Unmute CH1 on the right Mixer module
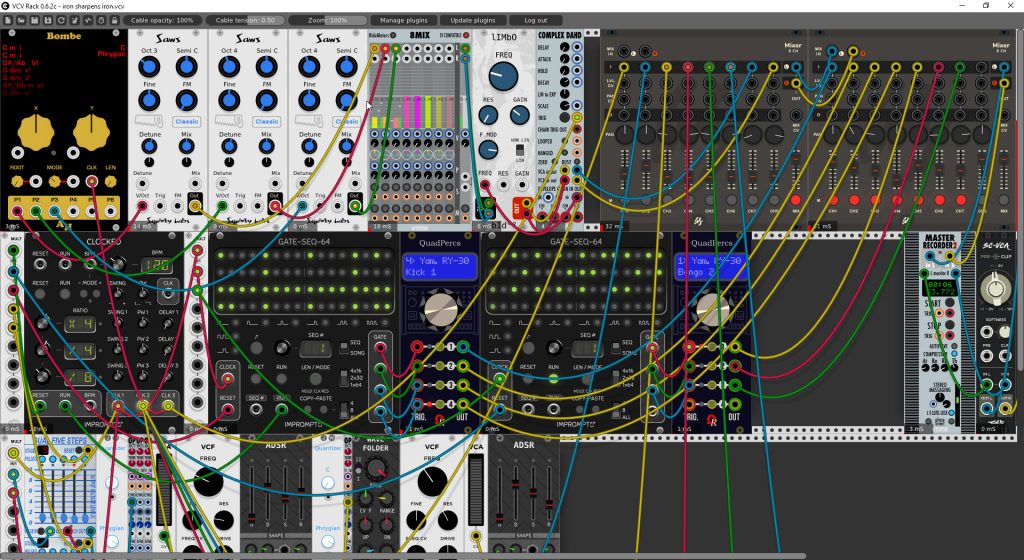Image resolution: width=1024 pixels, height=560 pixels. [832, 200]
